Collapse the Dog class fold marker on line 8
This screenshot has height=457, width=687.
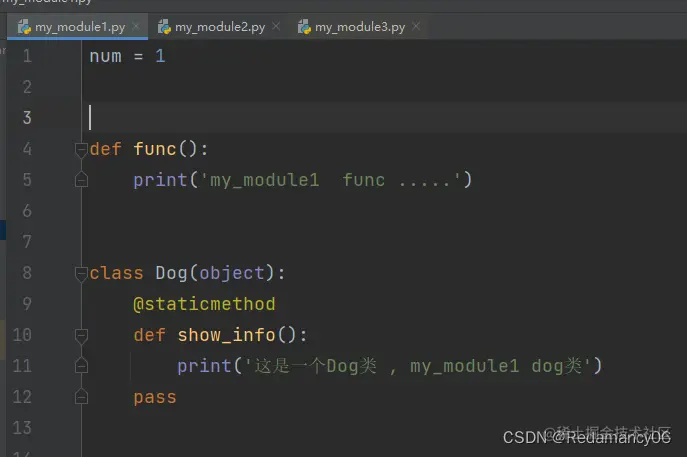pos(81,273)
